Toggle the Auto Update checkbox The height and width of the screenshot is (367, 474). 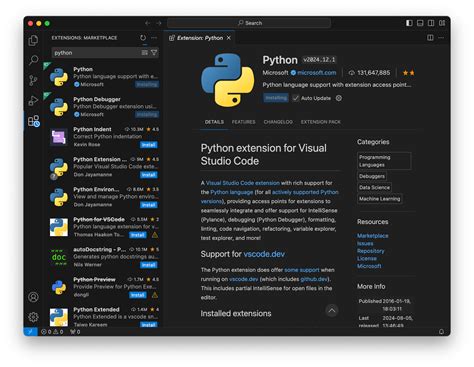(x=296, y=98)
